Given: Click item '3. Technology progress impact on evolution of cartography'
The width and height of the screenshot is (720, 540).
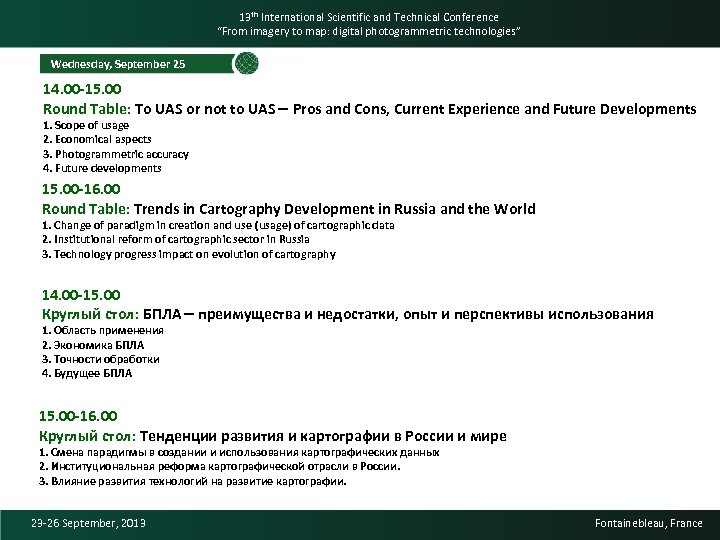Looking at the screenshot, I should [x=189, y=254].
